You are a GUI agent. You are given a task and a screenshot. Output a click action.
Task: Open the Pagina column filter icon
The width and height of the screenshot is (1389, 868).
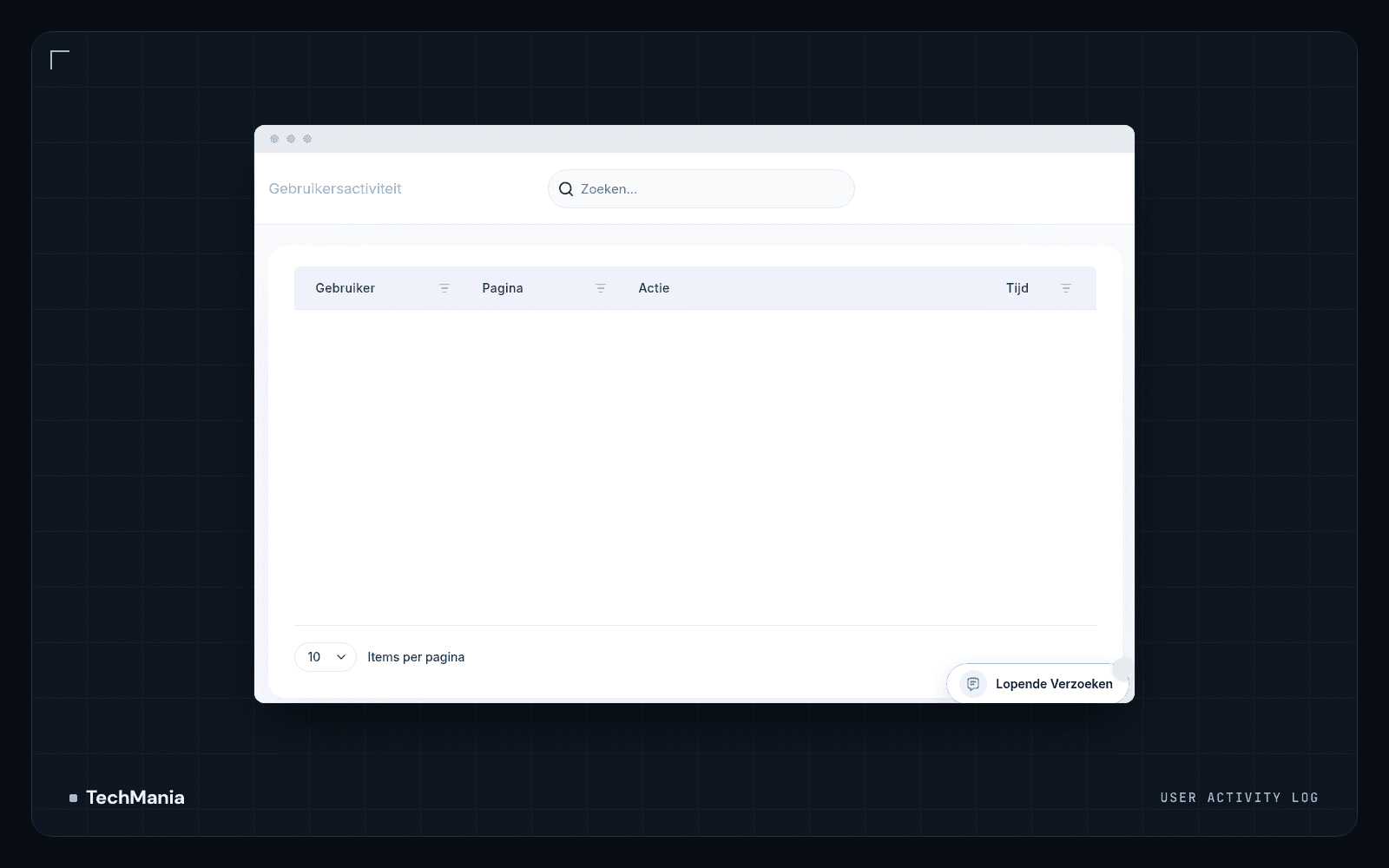601,288
